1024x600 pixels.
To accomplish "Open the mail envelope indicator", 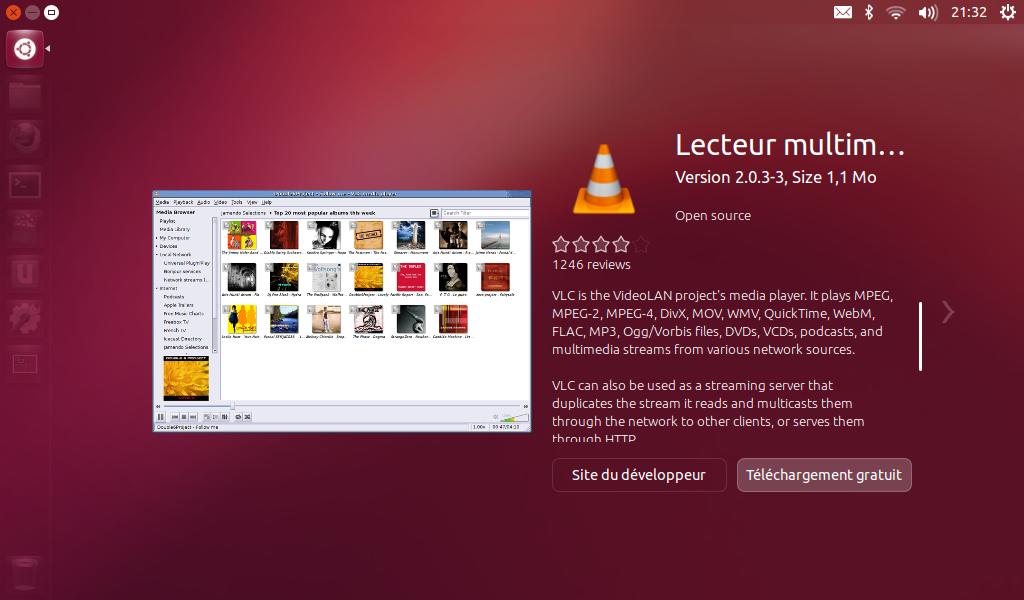I will [x=842, y=12].
